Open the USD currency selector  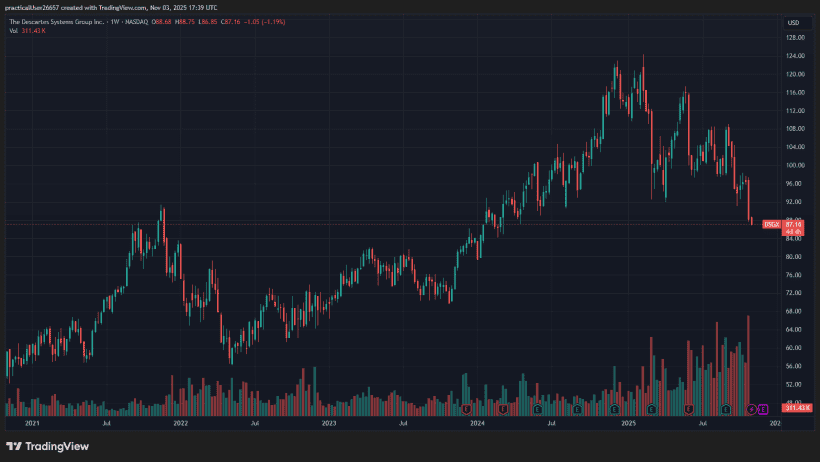click(792, 22)
